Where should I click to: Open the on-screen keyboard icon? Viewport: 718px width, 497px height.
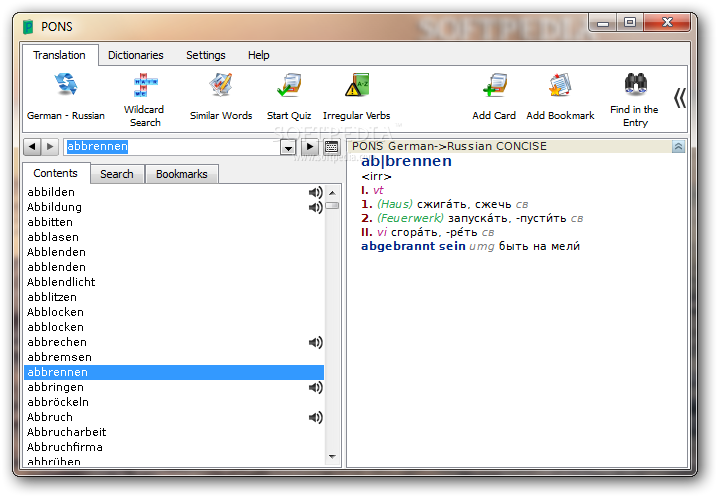click(331, 147)
